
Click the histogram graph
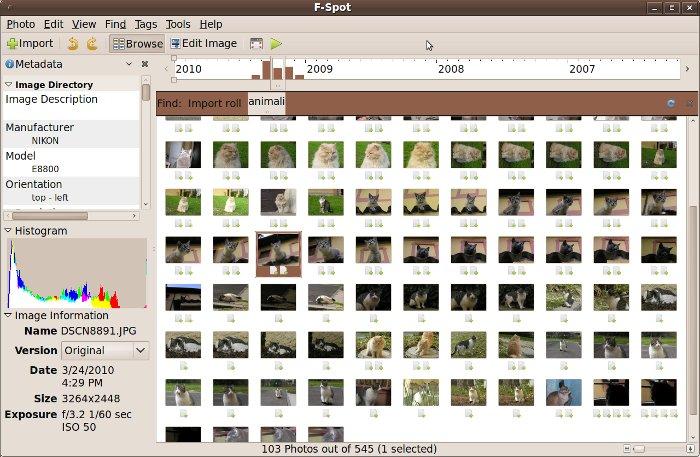(77, 273)
